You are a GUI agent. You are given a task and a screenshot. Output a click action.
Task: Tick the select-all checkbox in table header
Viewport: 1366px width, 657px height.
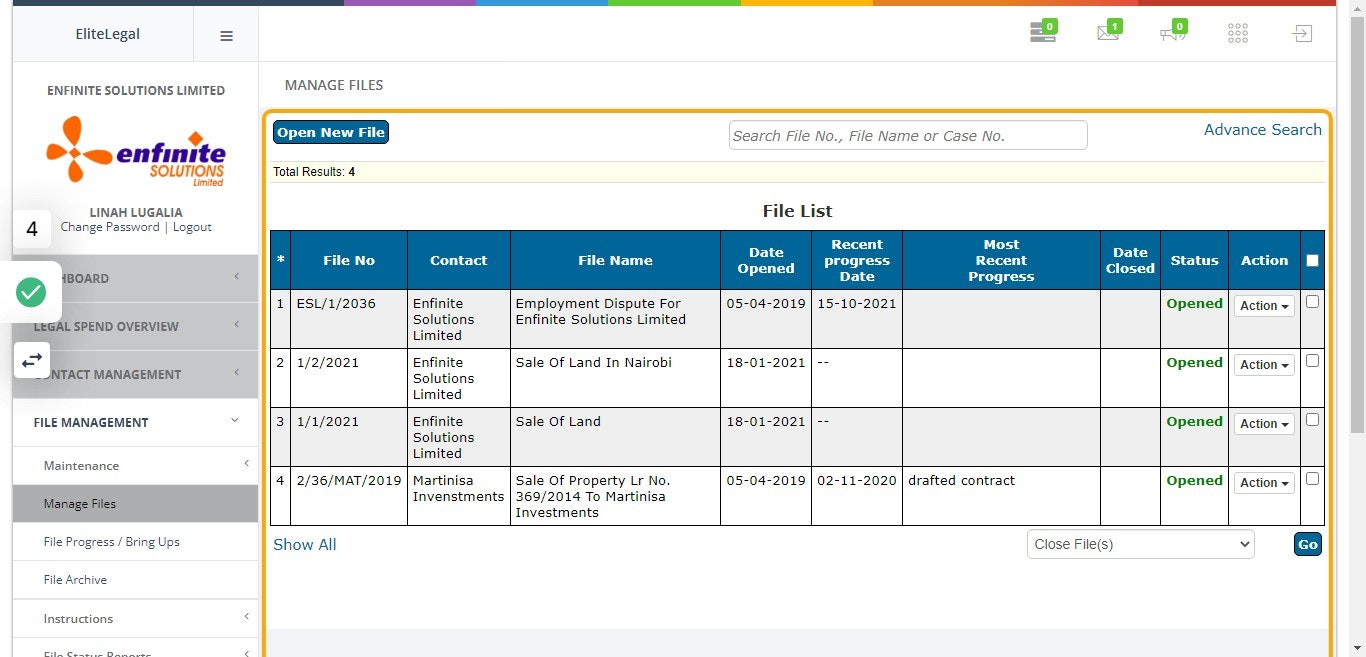click(1312, 260)
